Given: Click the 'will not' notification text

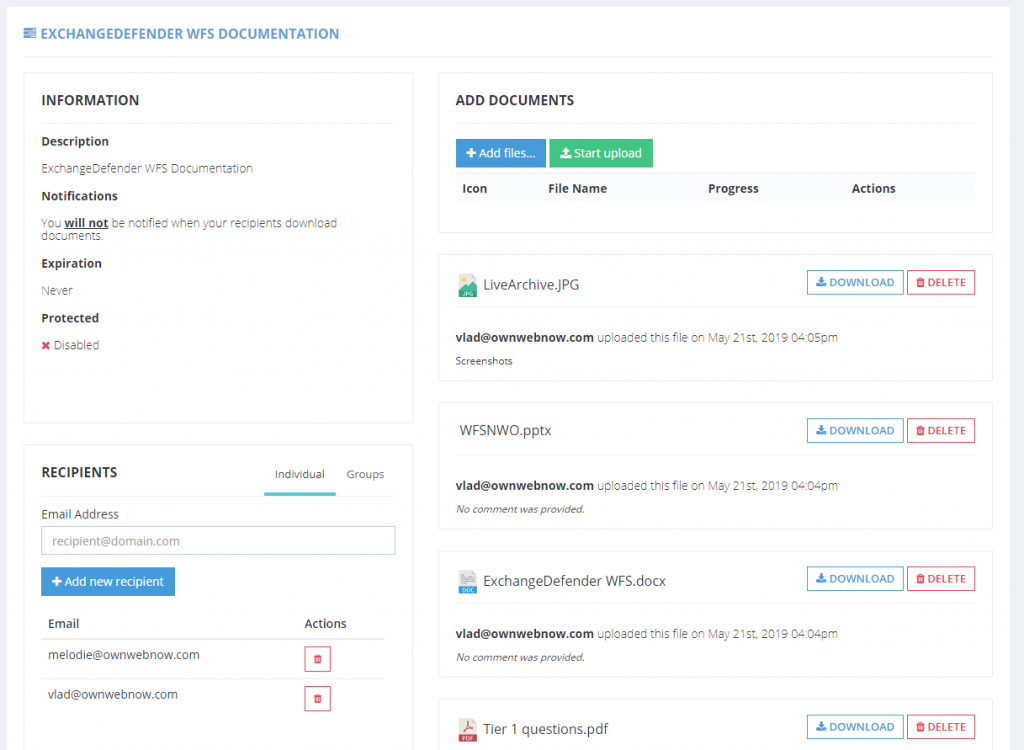Looking at the screenshot, I should [x=86, y=223].
